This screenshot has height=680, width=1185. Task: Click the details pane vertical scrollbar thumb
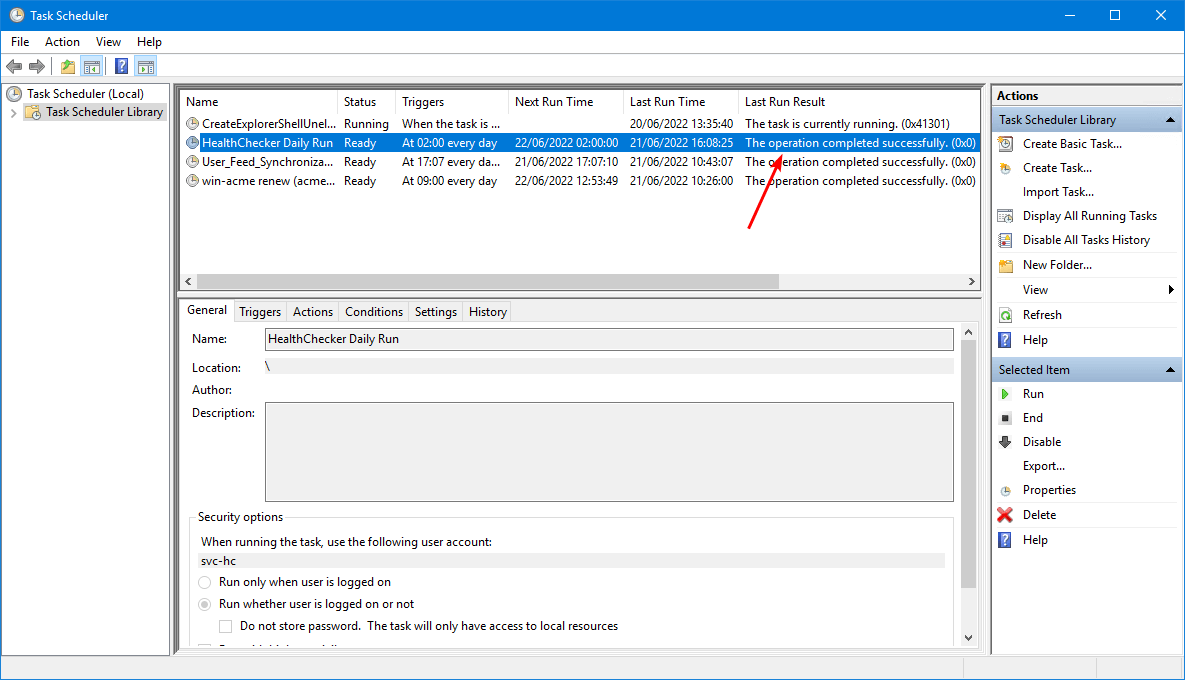[x=968, y=464]
